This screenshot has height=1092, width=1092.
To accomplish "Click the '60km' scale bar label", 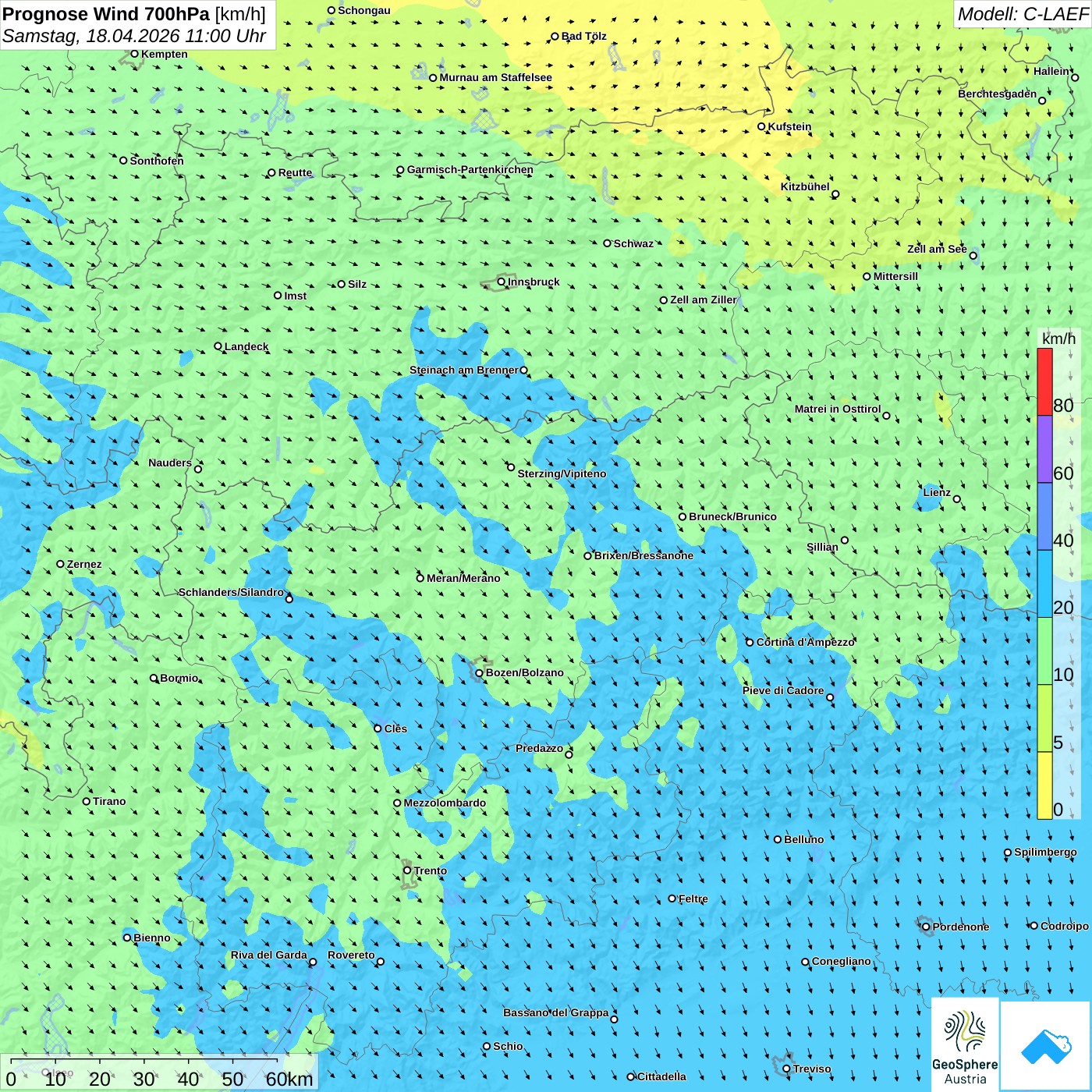I will (x=289, y=1079).
